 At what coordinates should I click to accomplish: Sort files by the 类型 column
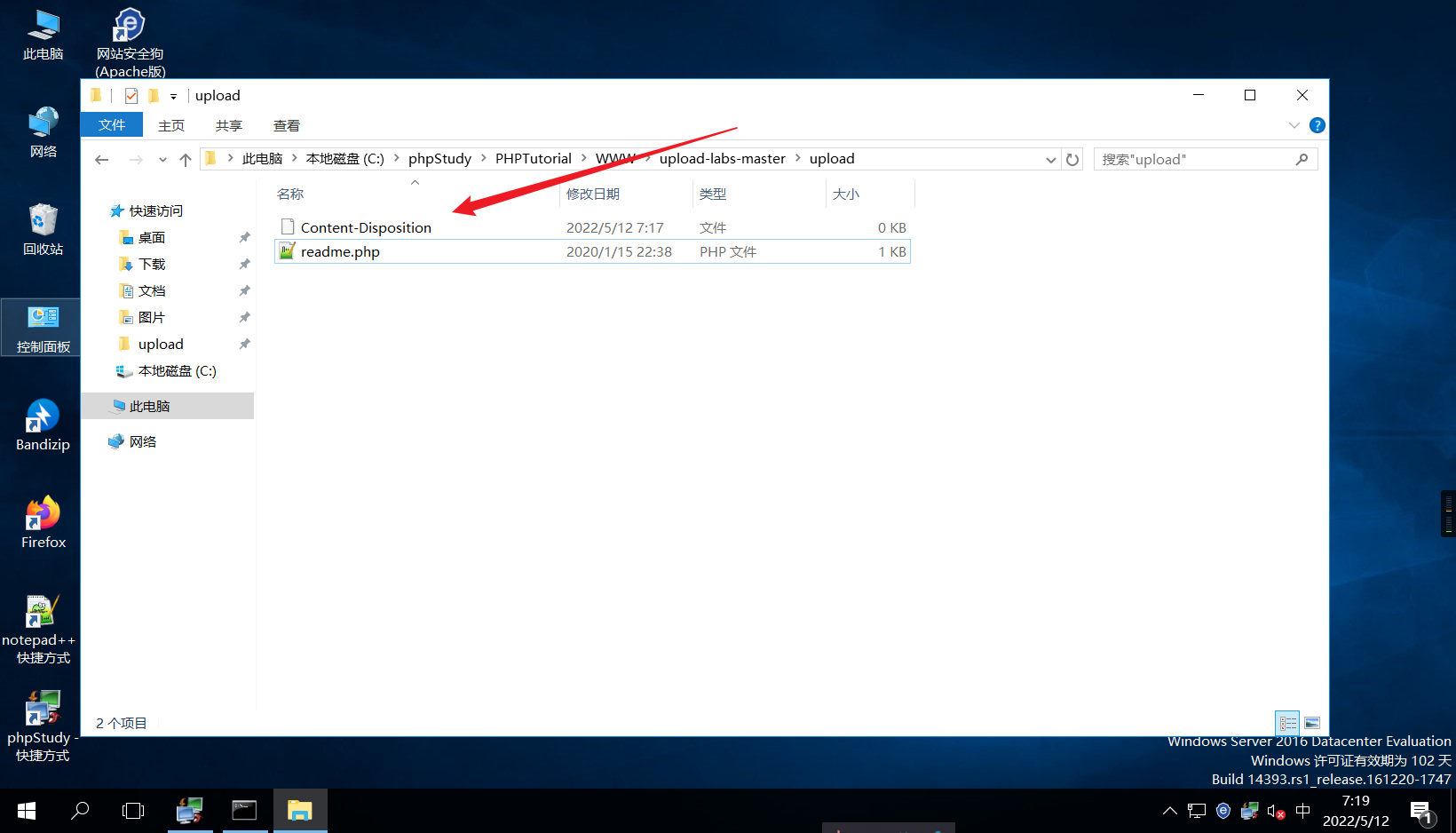(x=759, y=194)
